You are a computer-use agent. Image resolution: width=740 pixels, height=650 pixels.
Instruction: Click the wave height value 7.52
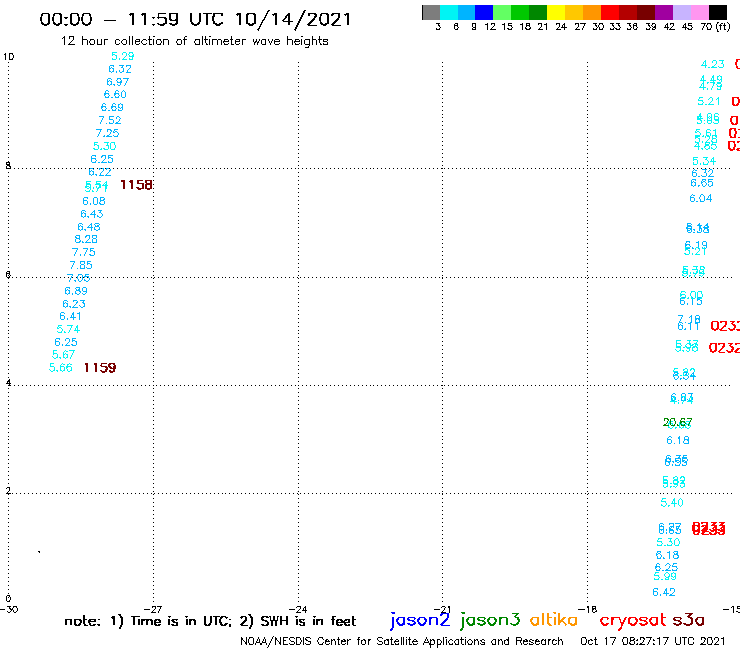[110, 120]
